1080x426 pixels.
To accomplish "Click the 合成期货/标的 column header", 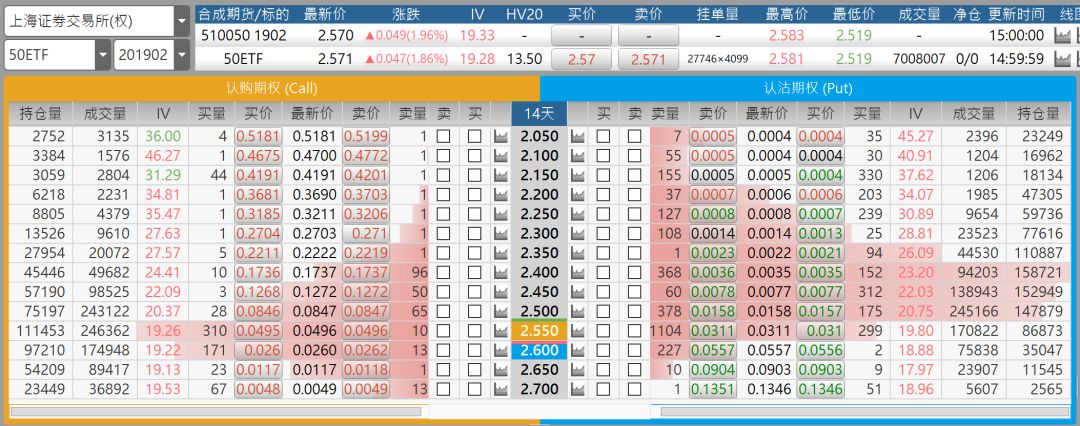I will click(x=244, y=14).
